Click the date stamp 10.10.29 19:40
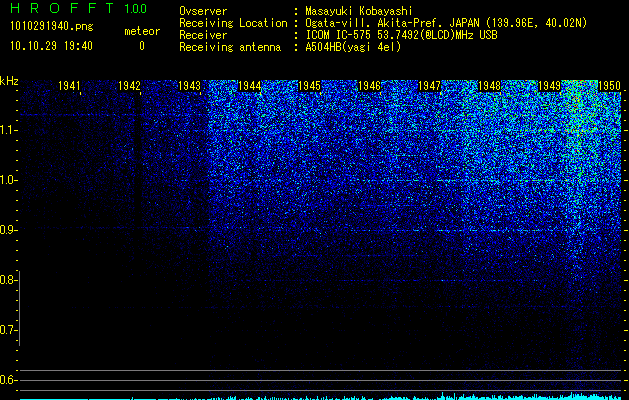The height and width of the screenshot is (400, 629). tap(51, 46)
